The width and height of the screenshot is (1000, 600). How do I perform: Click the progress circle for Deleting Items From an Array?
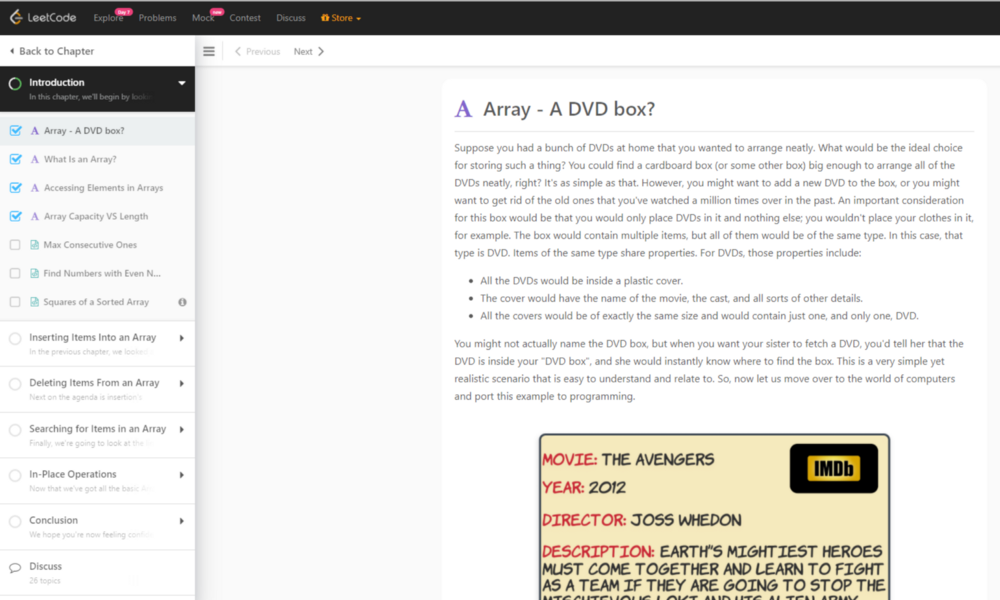(x=15, y=384)
